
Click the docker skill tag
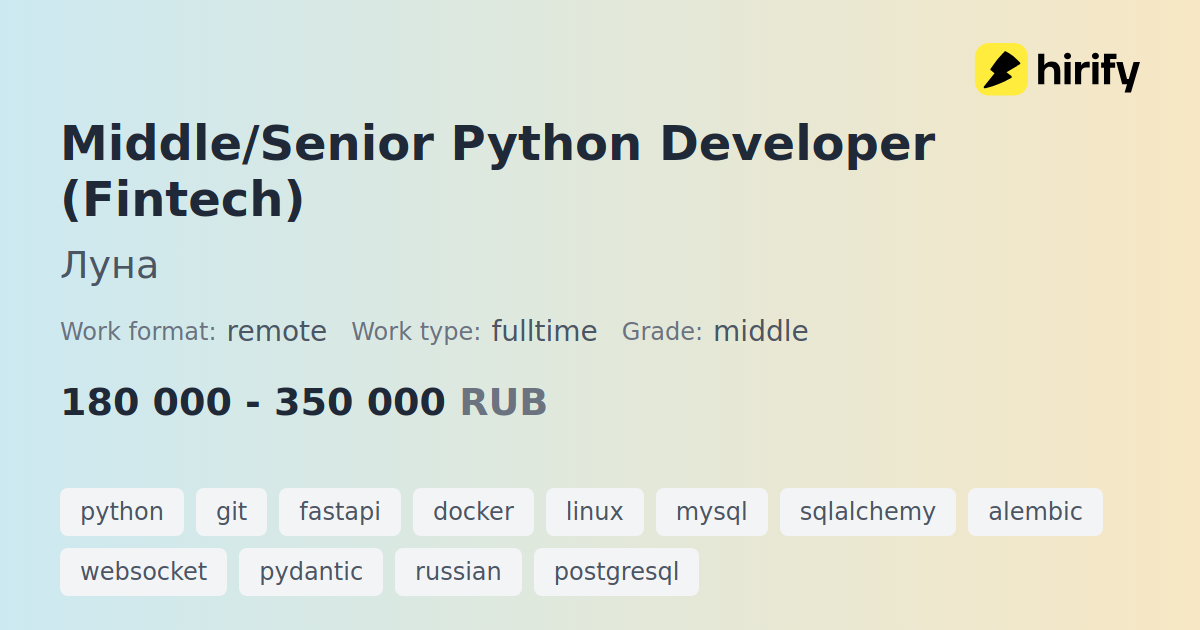click(473, 512)
